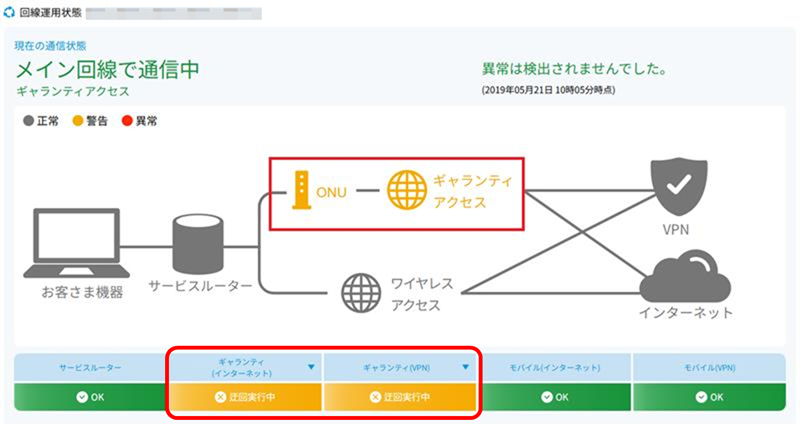The width and height of the screenshot is (800, 425).
Task: Click the green OK button under サービスルーター
Action: (89, 396)
